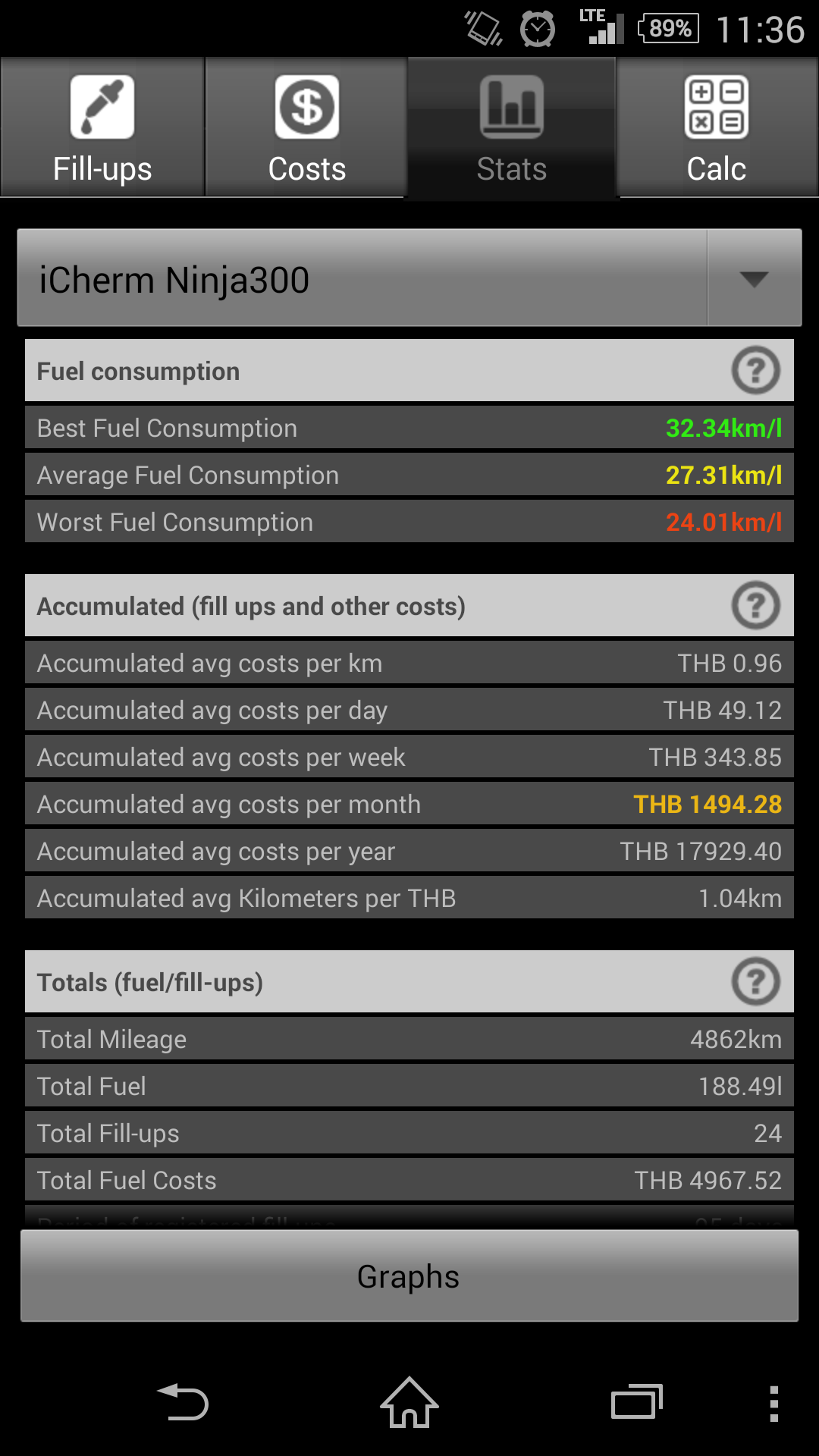The image size is (819, 1456).
Task: Click the vehicle selector dropdown arrow
Action: (x=755, y=278)
